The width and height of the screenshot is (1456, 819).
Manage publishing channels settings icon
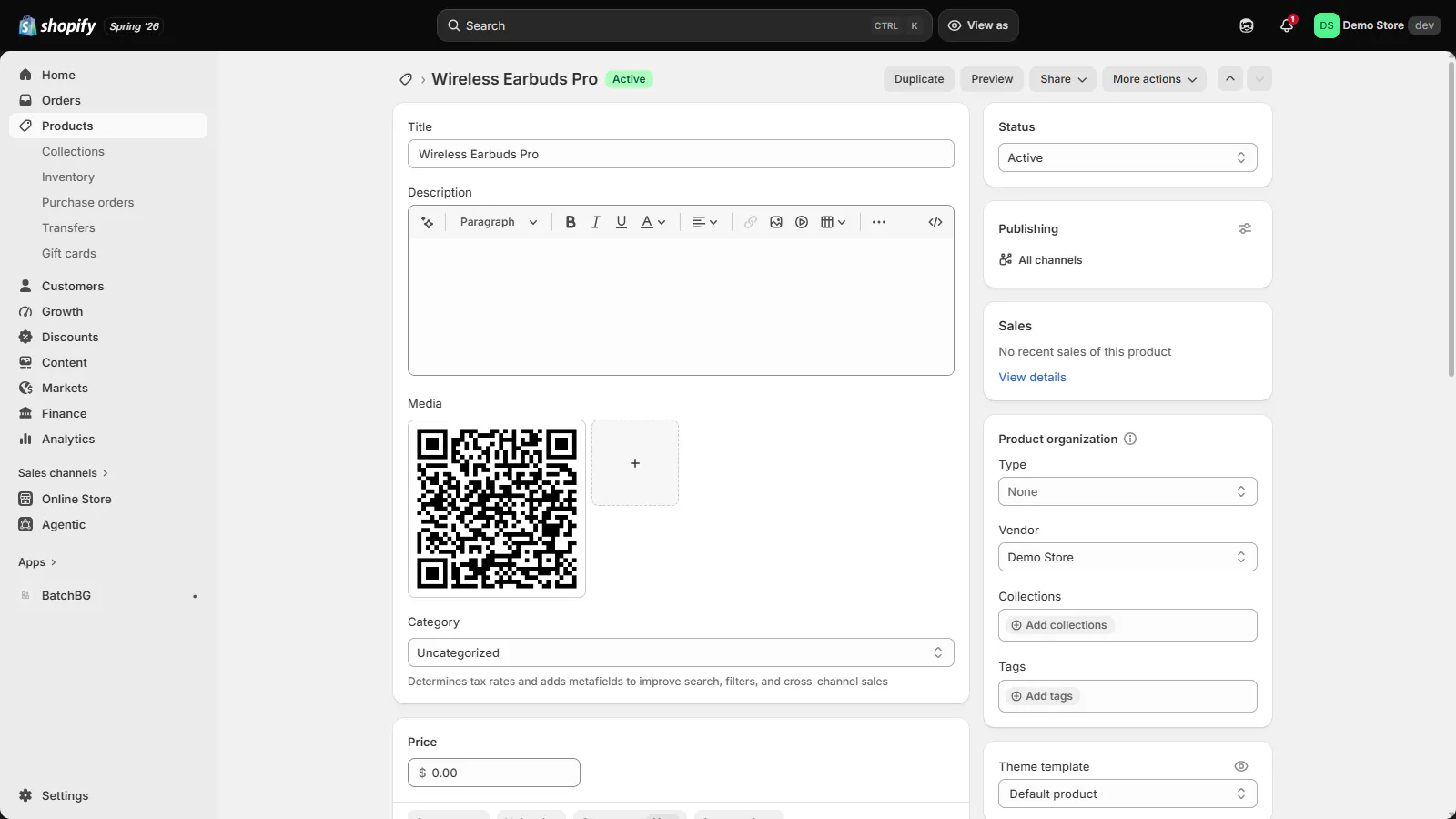[x=1245, y=228]
